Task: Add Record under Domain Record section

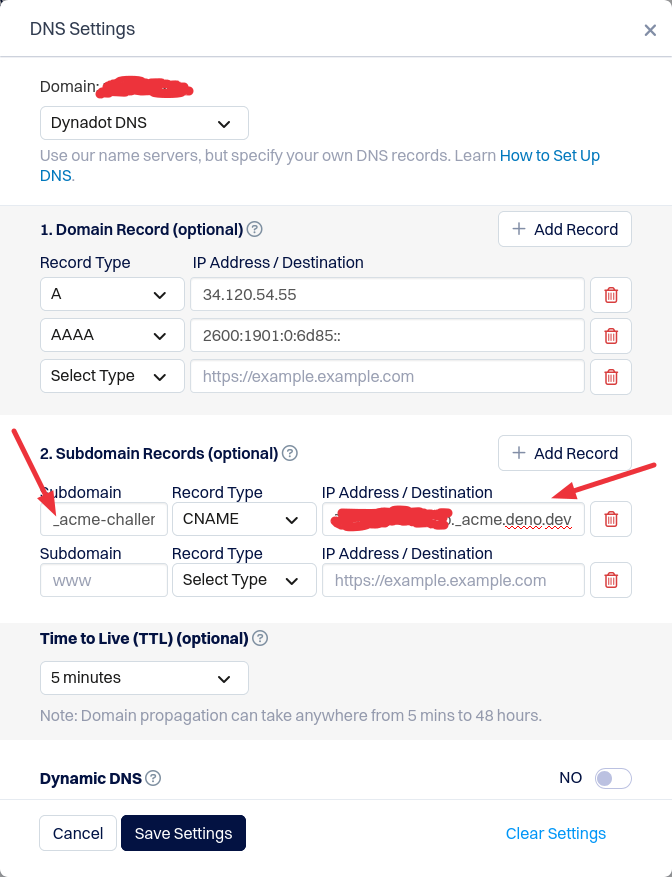Action: click(x=565, y=229)
